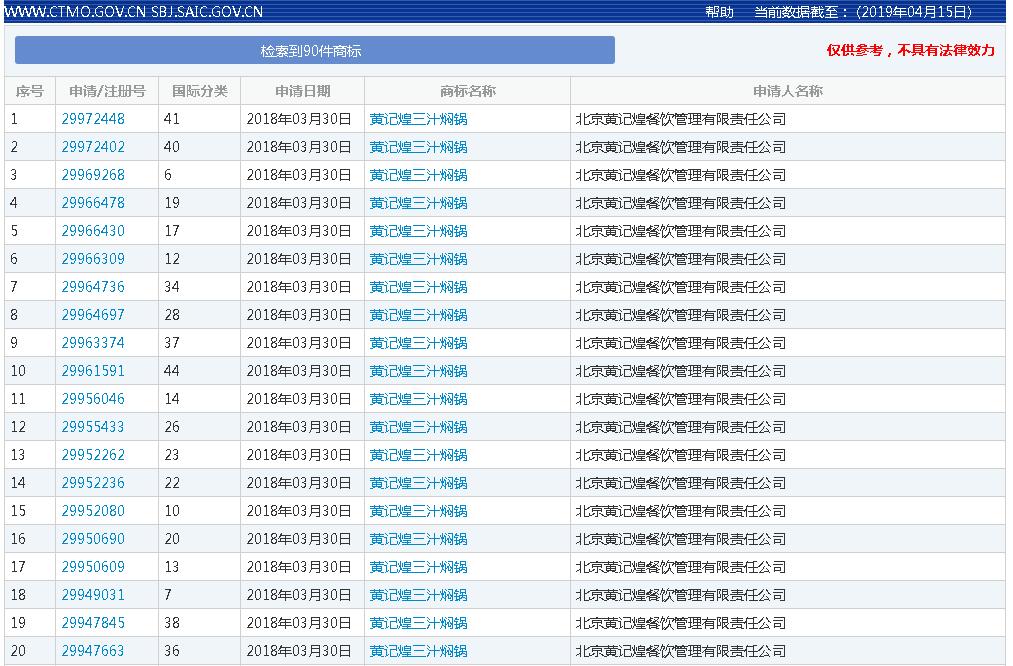
Task: Open application number 29955433
Action: pyautogui.click(x=93, y=427)
